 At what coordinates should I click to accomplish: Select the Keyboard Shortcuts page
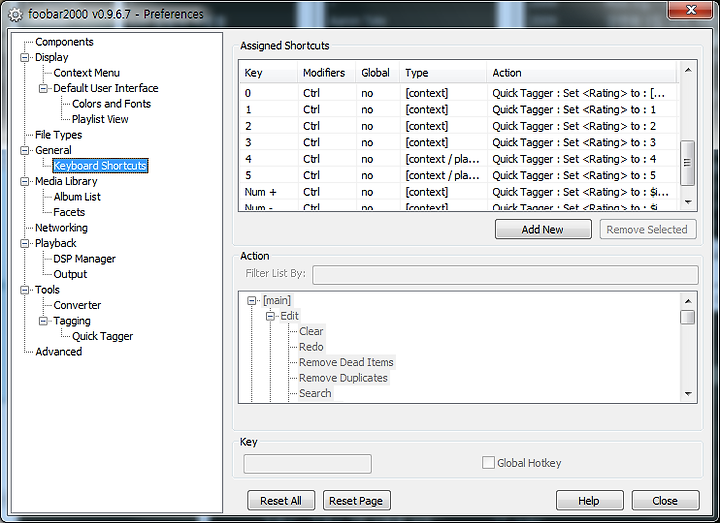coord(100,166)
